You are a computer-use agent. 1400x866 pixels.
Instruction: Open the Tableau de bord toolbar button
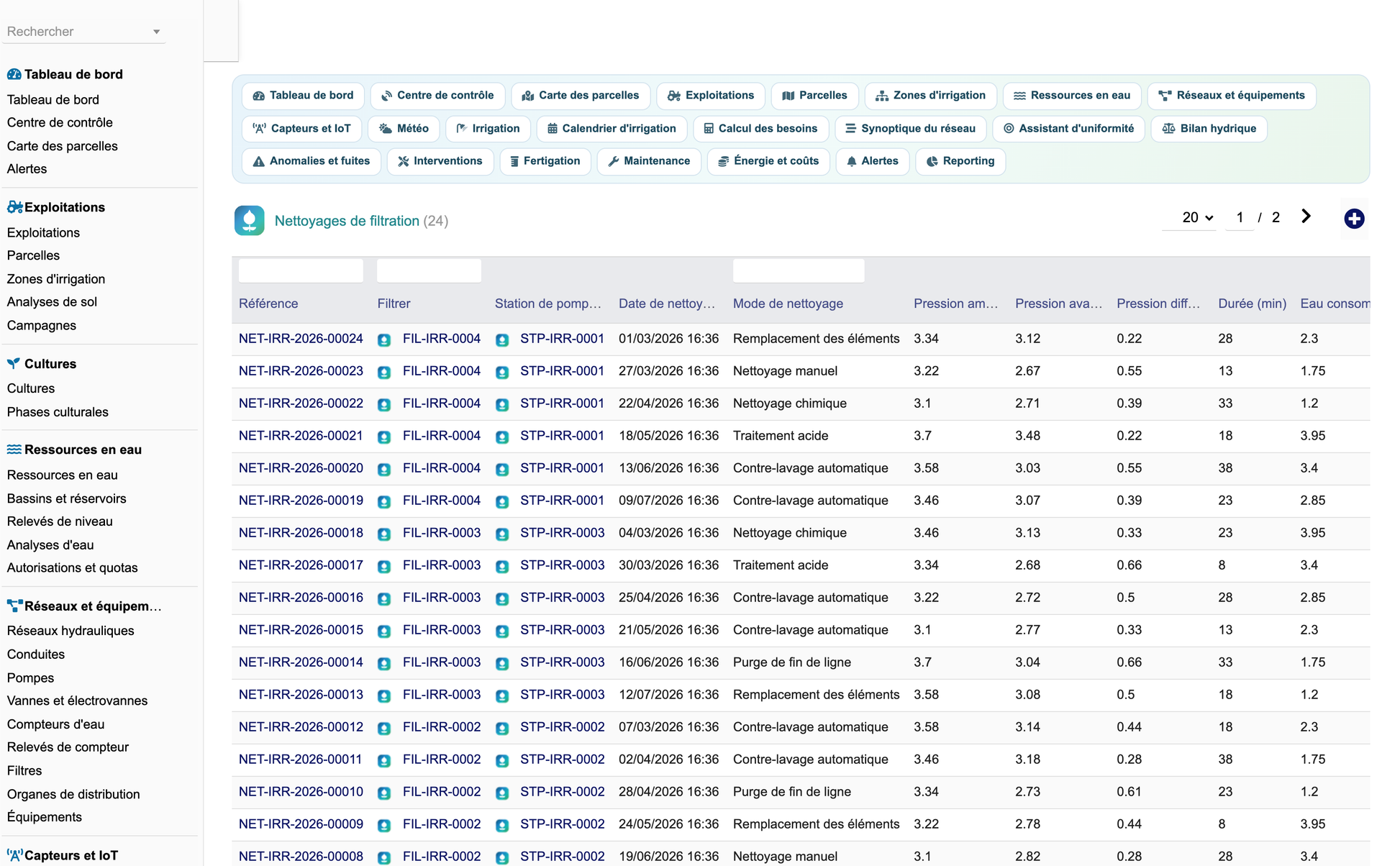[x=303, y=96]
